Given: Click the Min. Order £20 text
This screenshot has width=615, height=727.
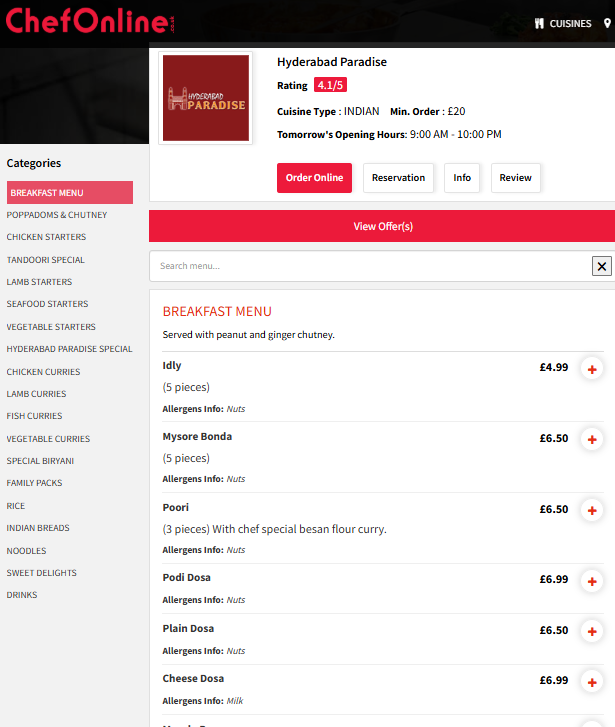Looking at the screenshot, I should [427, 111].
